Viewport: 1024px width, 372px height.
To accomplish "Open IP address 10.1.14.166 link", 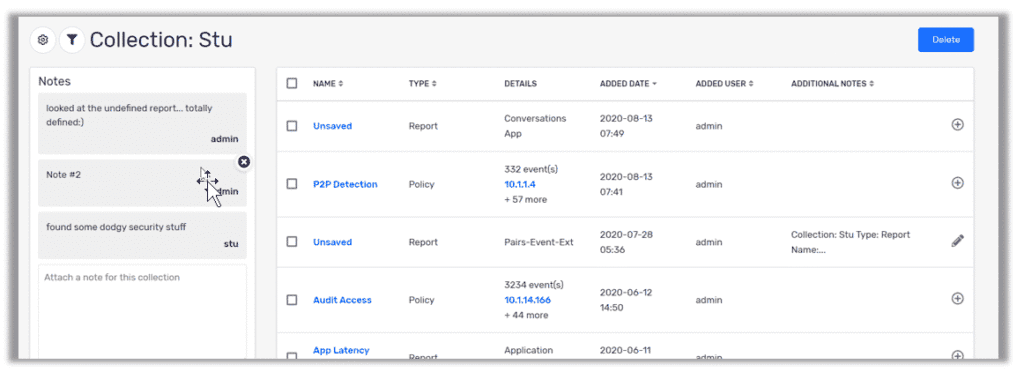I will click(x=528, y=300).
